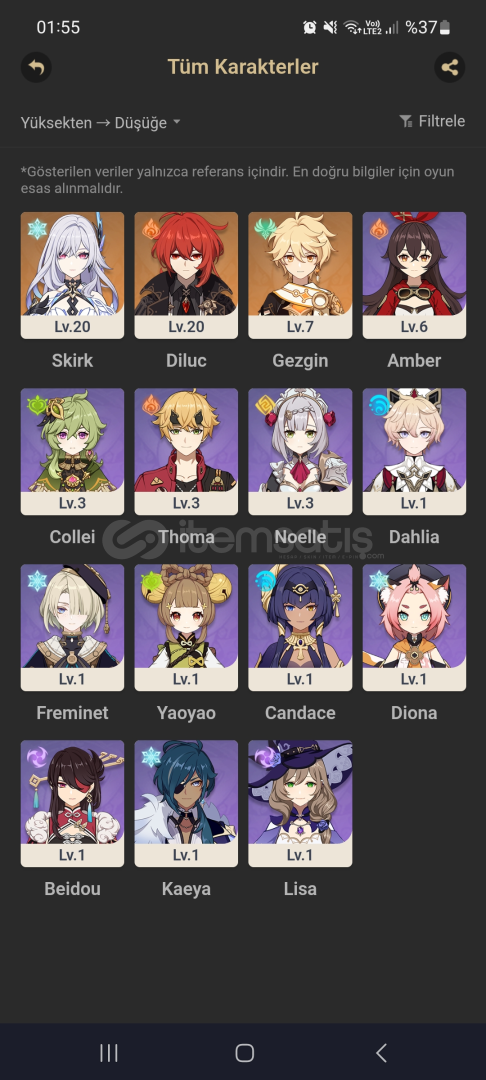Tap Candace's Hydro element icon
The height and width of the screenshot is (1080, 486).
coord(265,581)
